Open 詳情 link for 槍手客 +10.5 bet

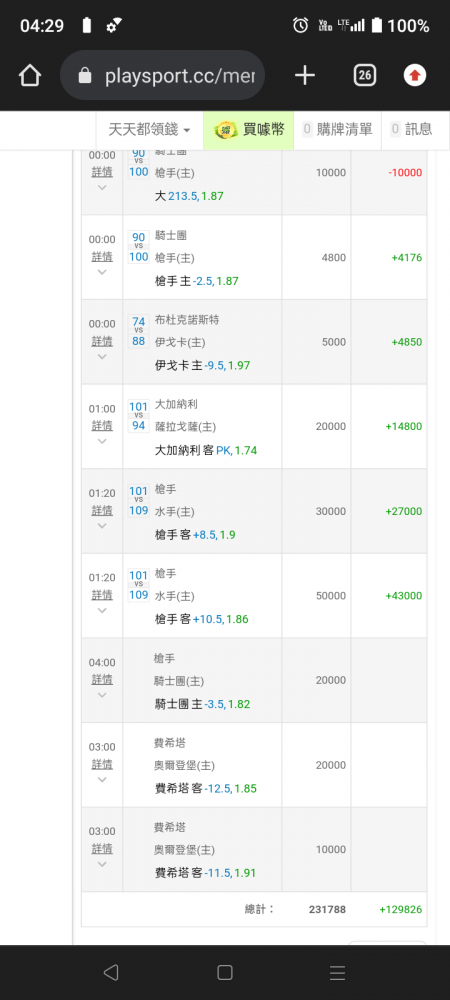(102, 595)
